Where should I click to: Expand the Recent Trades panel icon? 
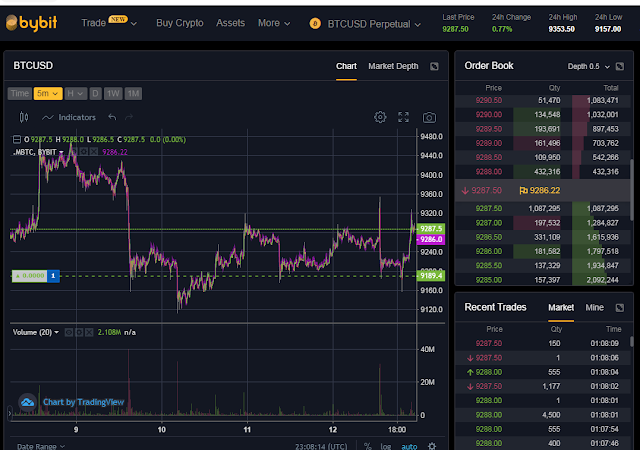pyautogui.click(x=620, y=307)
